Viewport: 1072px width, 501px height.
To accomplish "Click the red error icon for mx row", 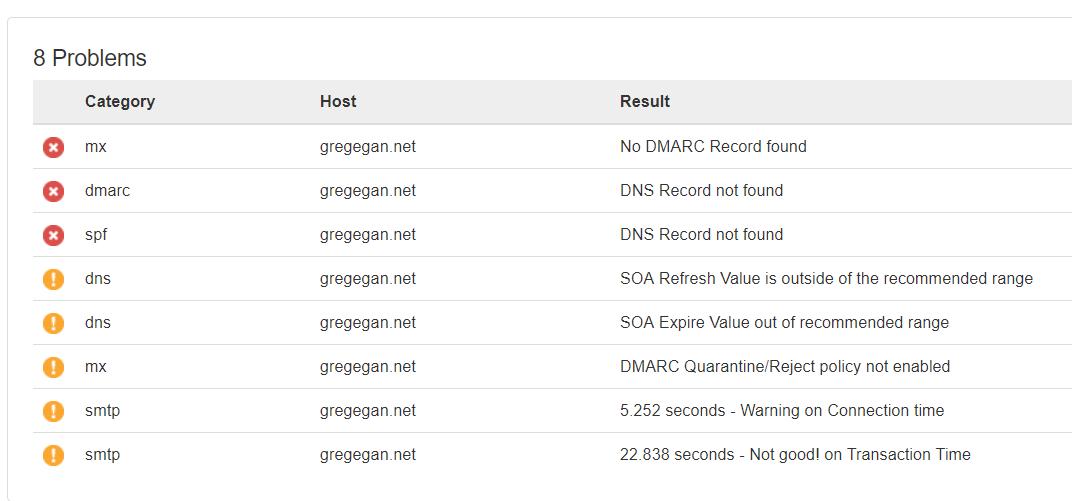I will pyautogui.click(x=53, y=147).
